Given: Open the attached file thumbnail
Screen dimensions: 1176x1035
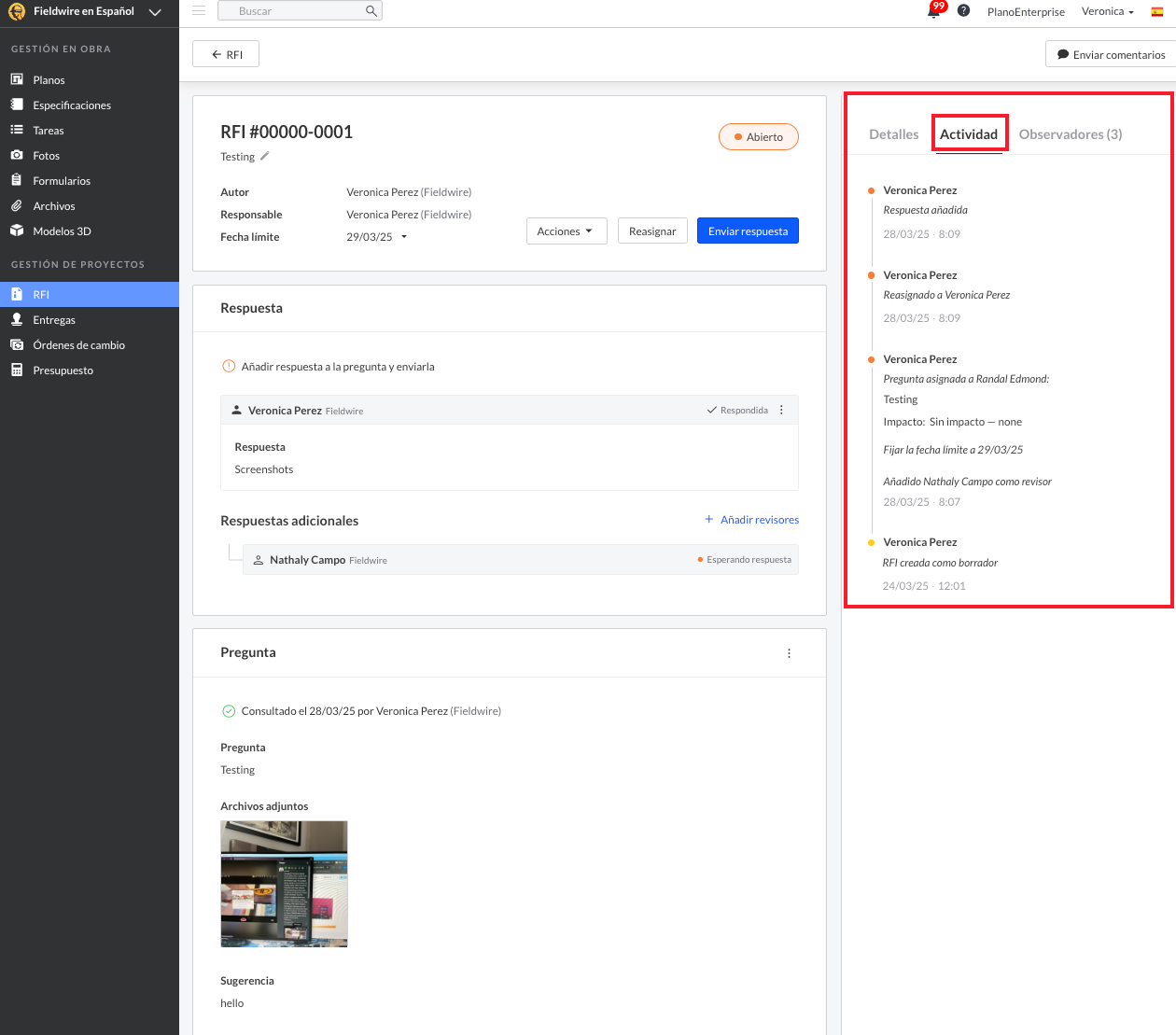Looking at the screenshot, I should pyautogui.click(x=284, y=884).
